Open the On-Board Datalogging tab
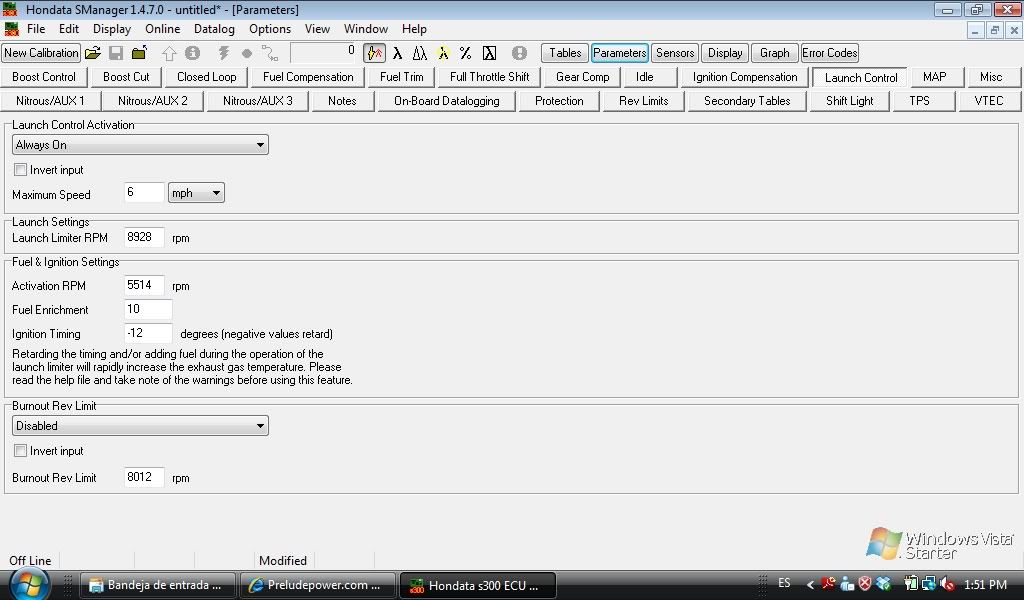The height and width of the screenshot is (600, 1024). point(447,101)
